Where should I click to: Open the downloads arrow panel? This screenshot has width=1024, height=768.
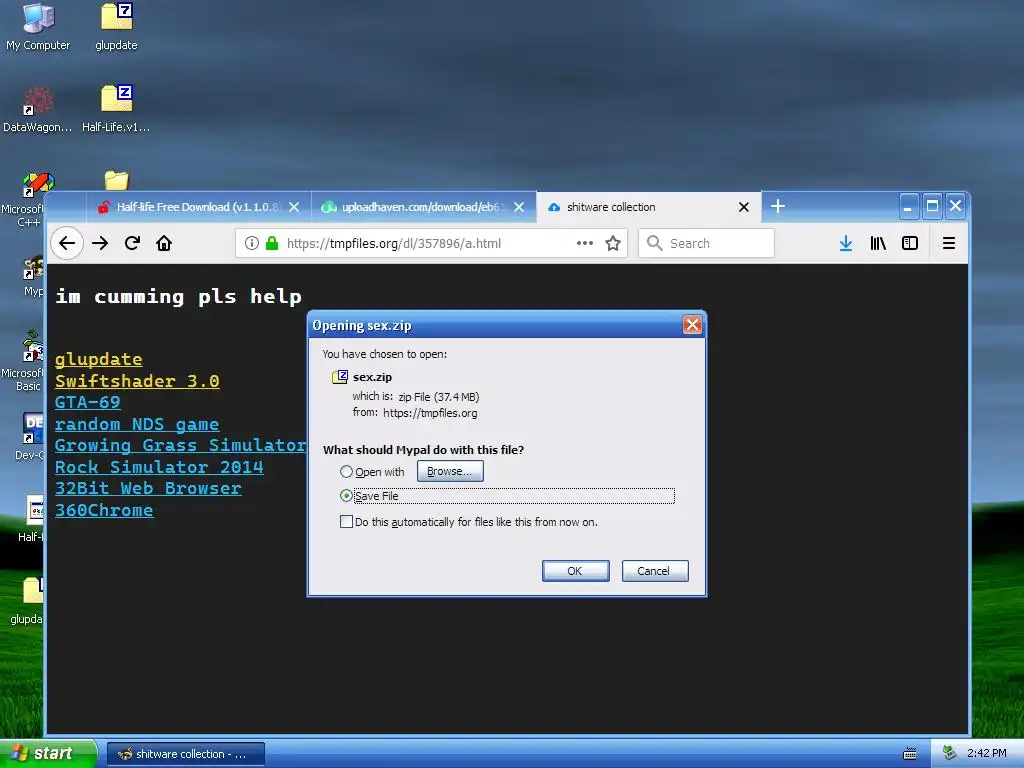[846, 244]
